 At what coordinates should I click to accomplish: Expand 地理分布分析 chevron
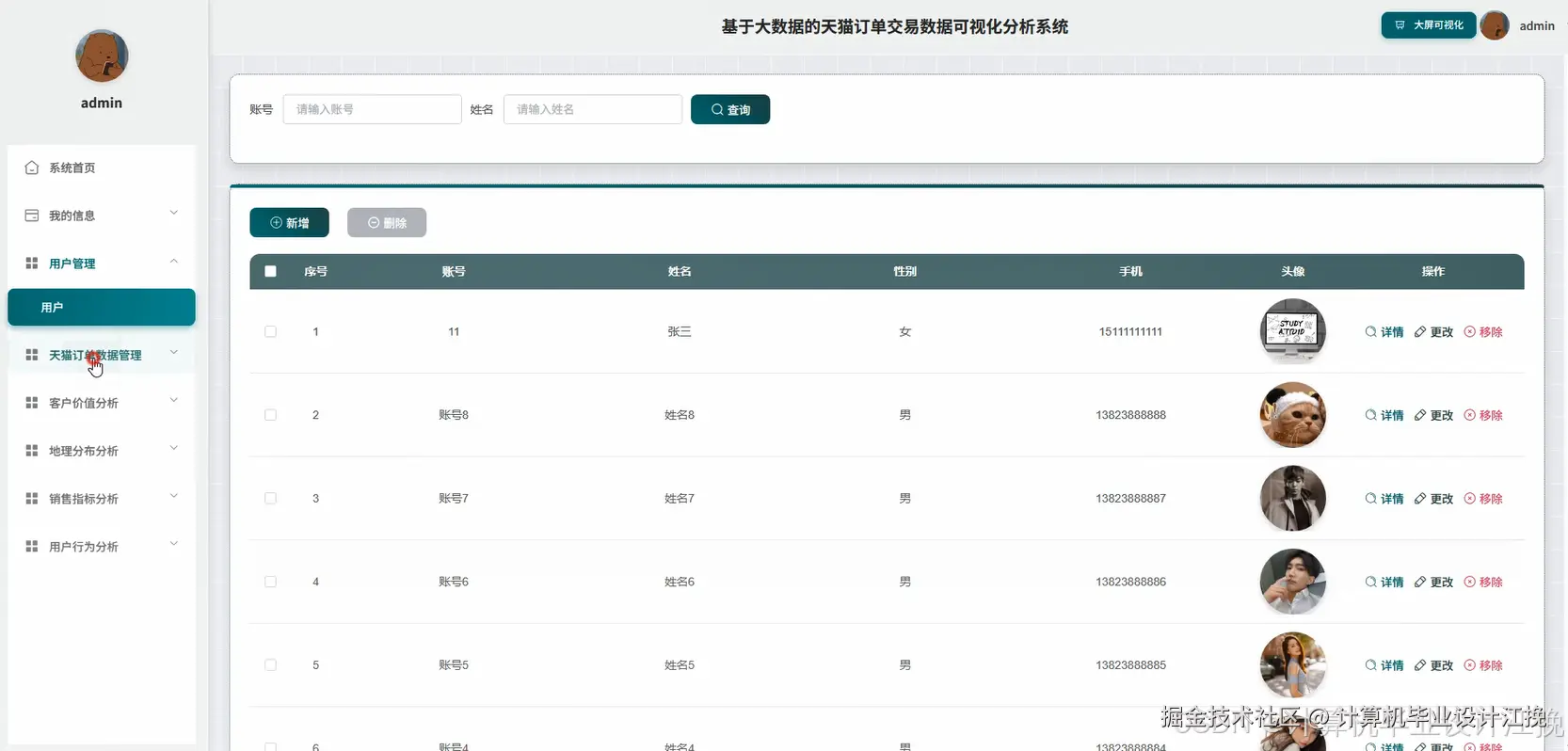[x=174, y=448]
